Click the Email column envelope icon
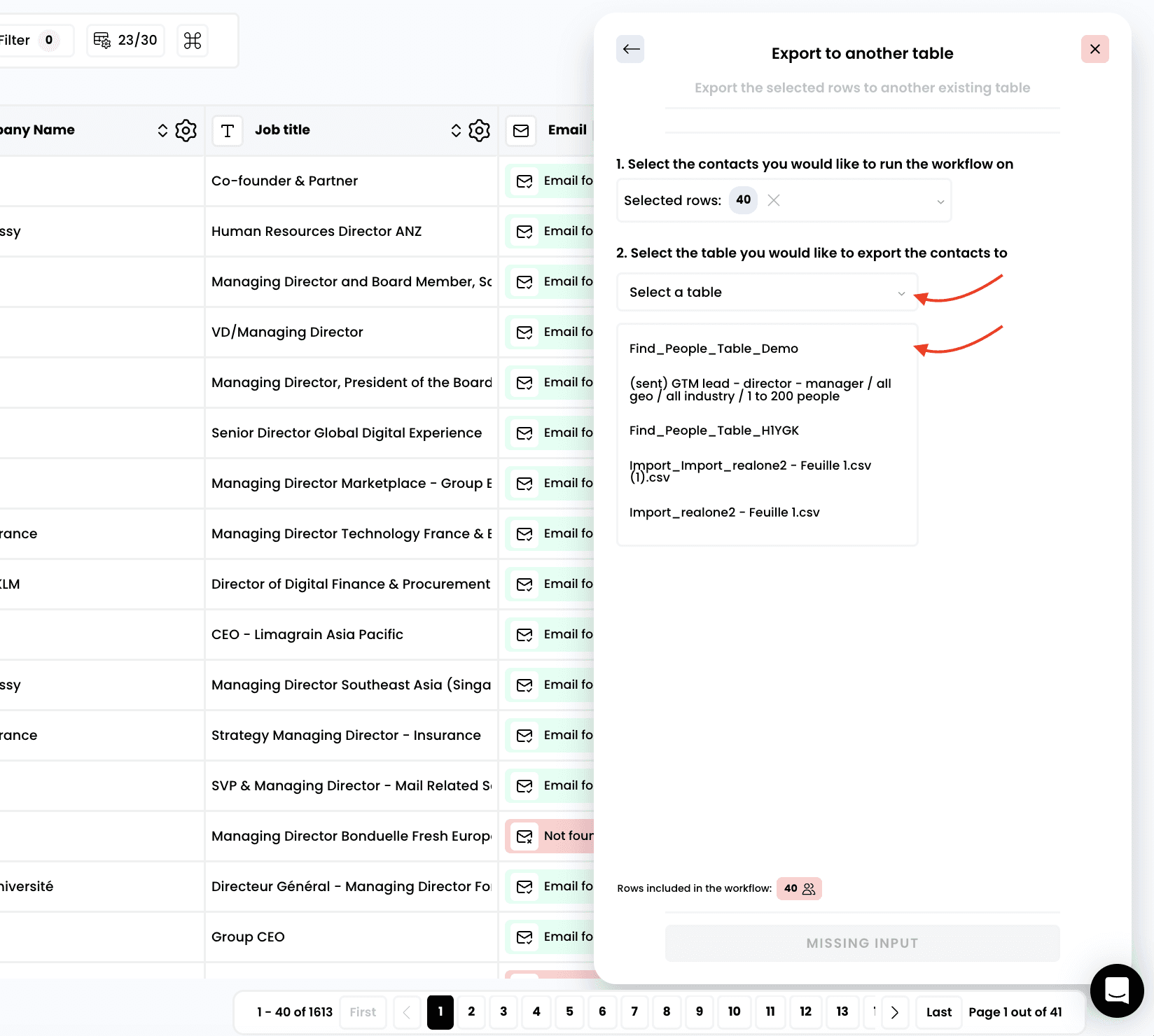The height and width of the screenshot is (1036, 1154). click(521, 131)
